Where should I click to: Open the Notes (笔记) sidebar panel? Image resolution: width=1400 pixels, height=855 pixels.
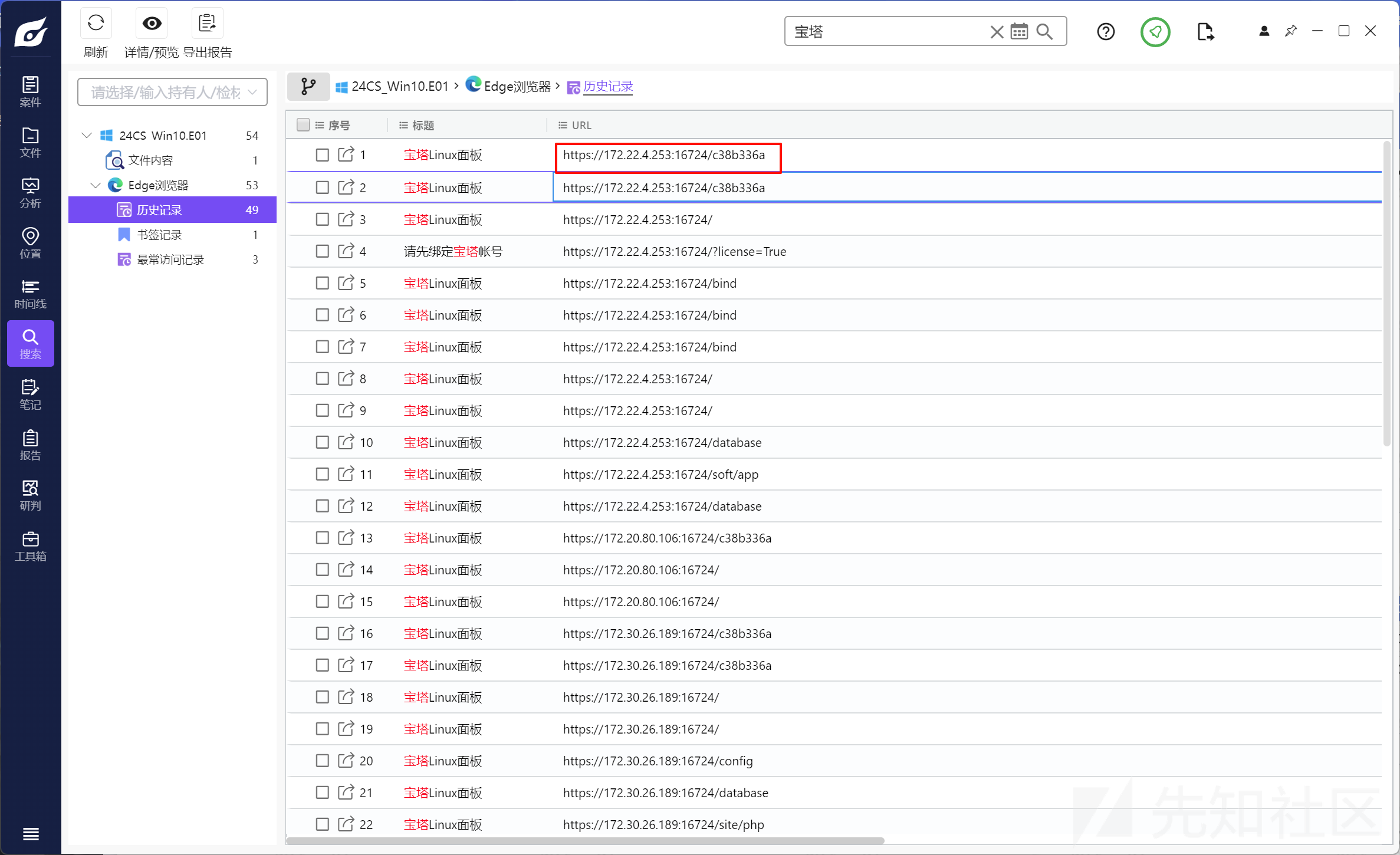coord(30,394)
